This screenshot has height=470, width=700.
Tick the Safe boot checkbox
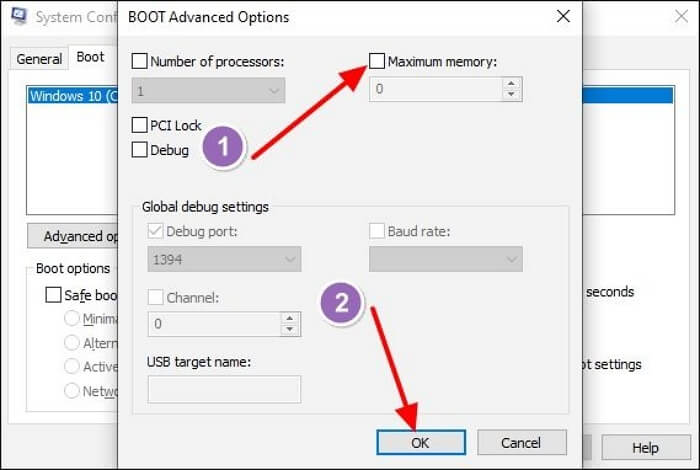tap(53, 295)
